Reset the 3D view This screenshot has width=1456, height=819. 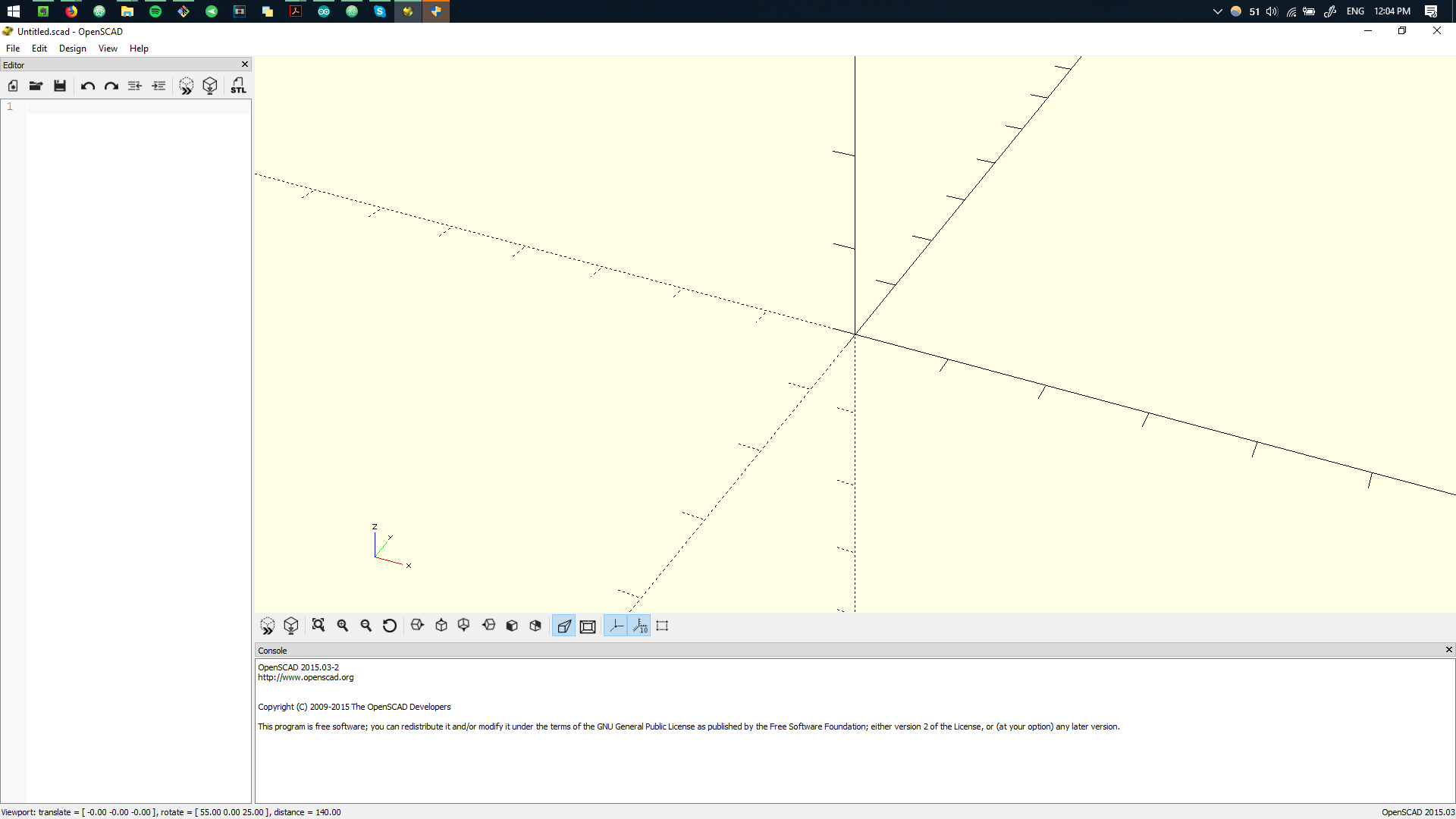[x=390, y=626]
